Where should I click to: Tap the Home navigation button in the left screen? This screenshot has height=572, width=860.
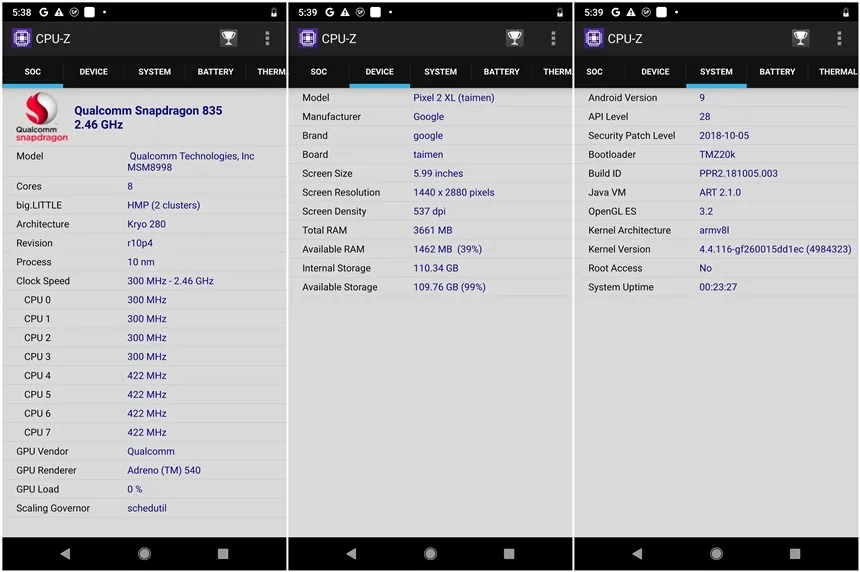(x=144, y=553)
